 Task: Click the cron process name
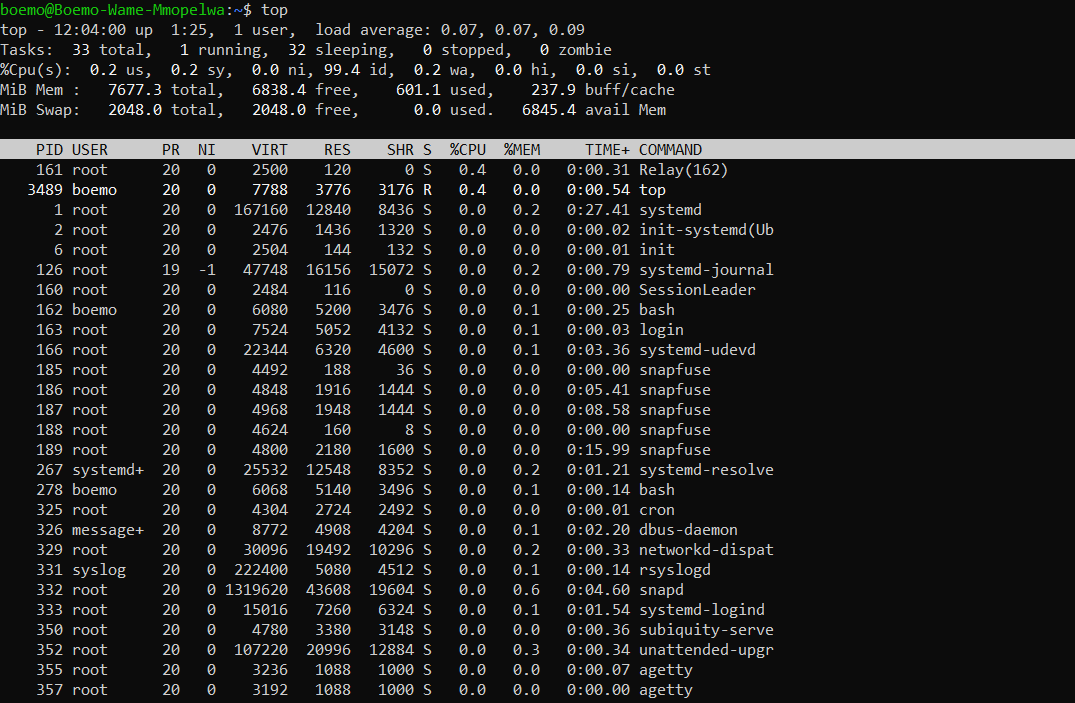tap(657, 510)
